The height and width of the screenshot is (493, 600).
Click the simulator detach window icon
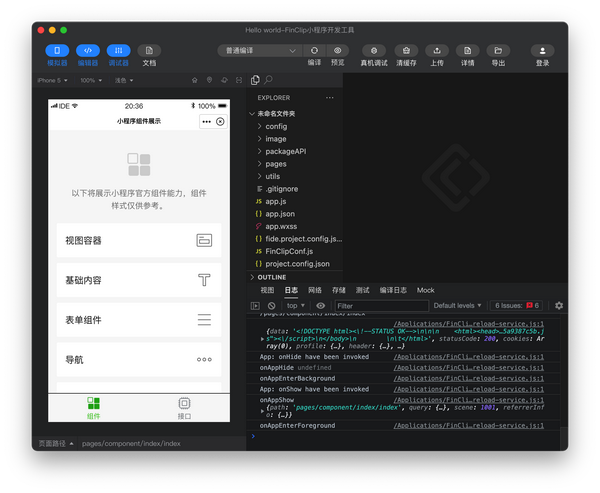(239, 80)
